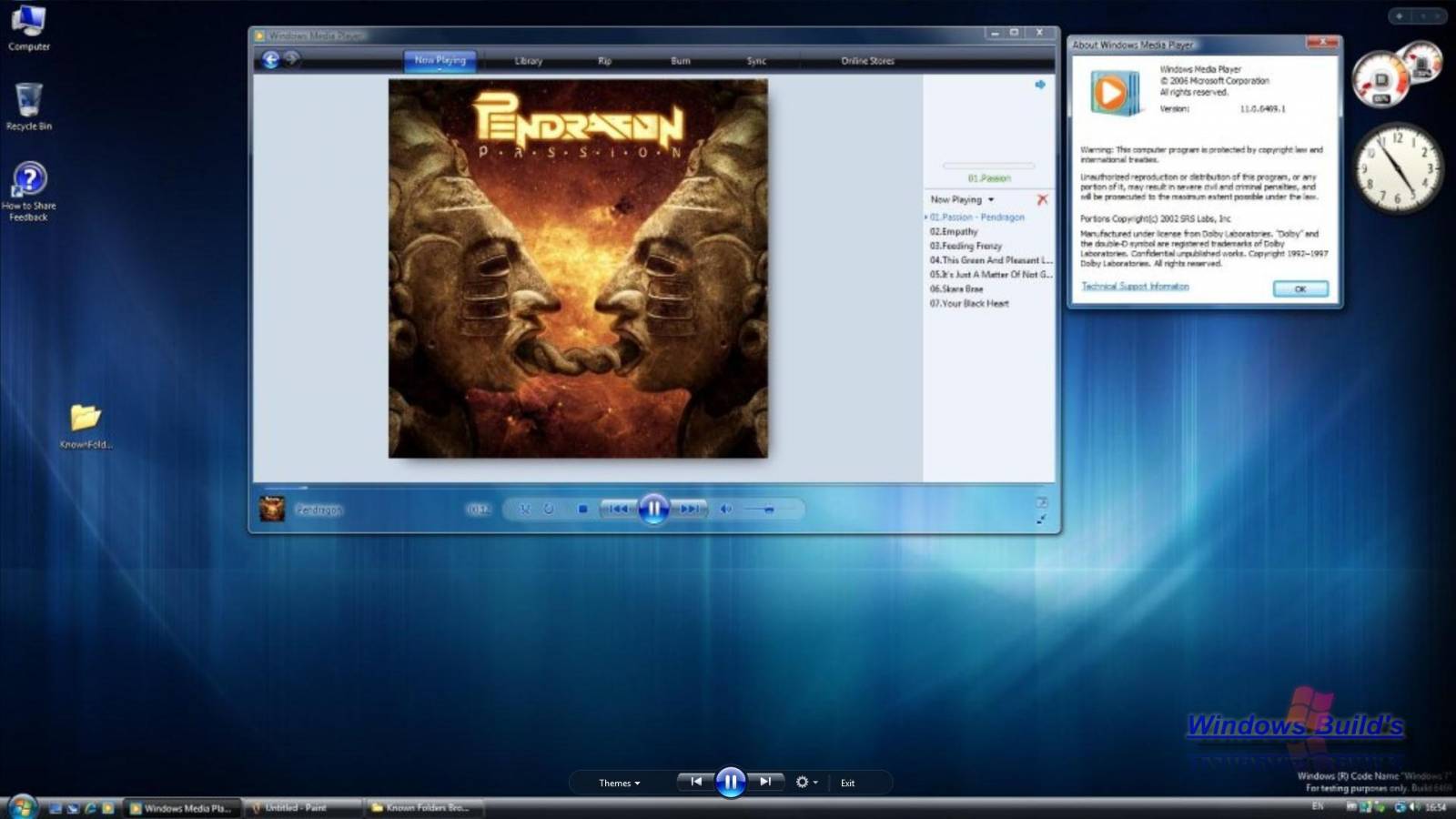Select track 07.Your Black Heart

click(968, 303)
